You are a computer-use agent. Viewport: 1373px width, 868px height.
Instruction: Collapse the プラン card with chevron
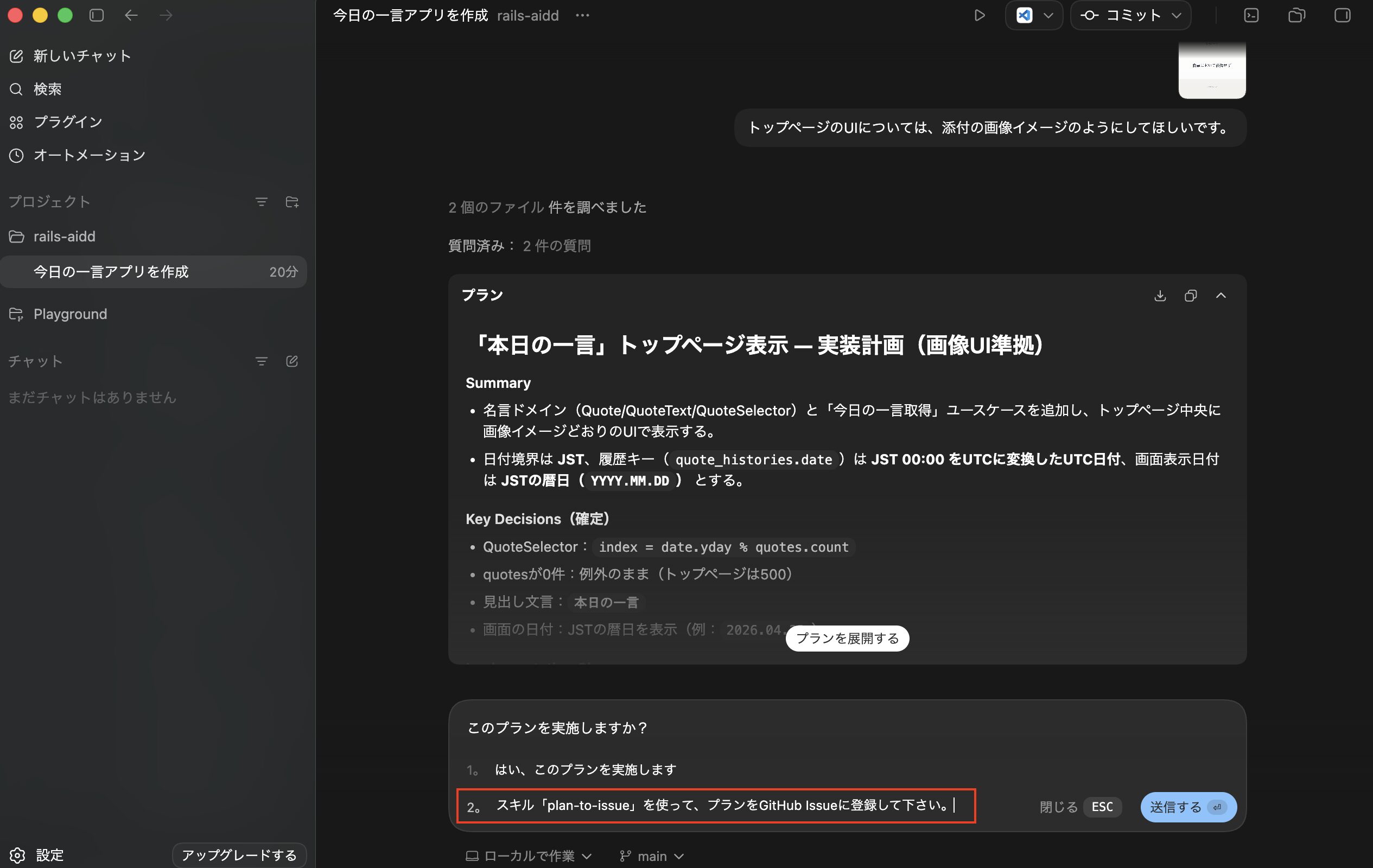1221,295
